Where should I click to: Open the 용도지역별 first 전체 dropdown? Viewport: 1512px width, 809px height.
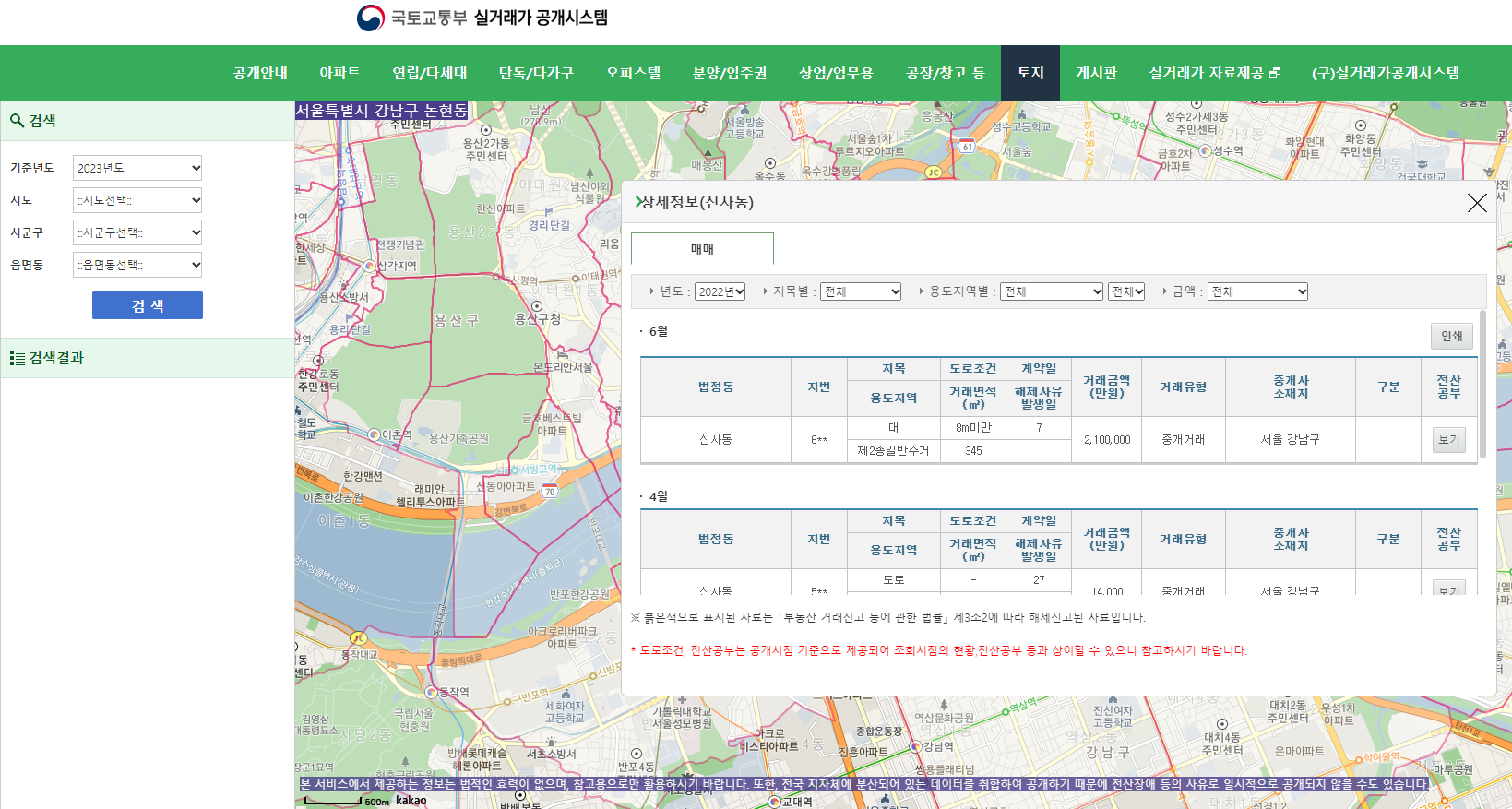[1052, 291]
